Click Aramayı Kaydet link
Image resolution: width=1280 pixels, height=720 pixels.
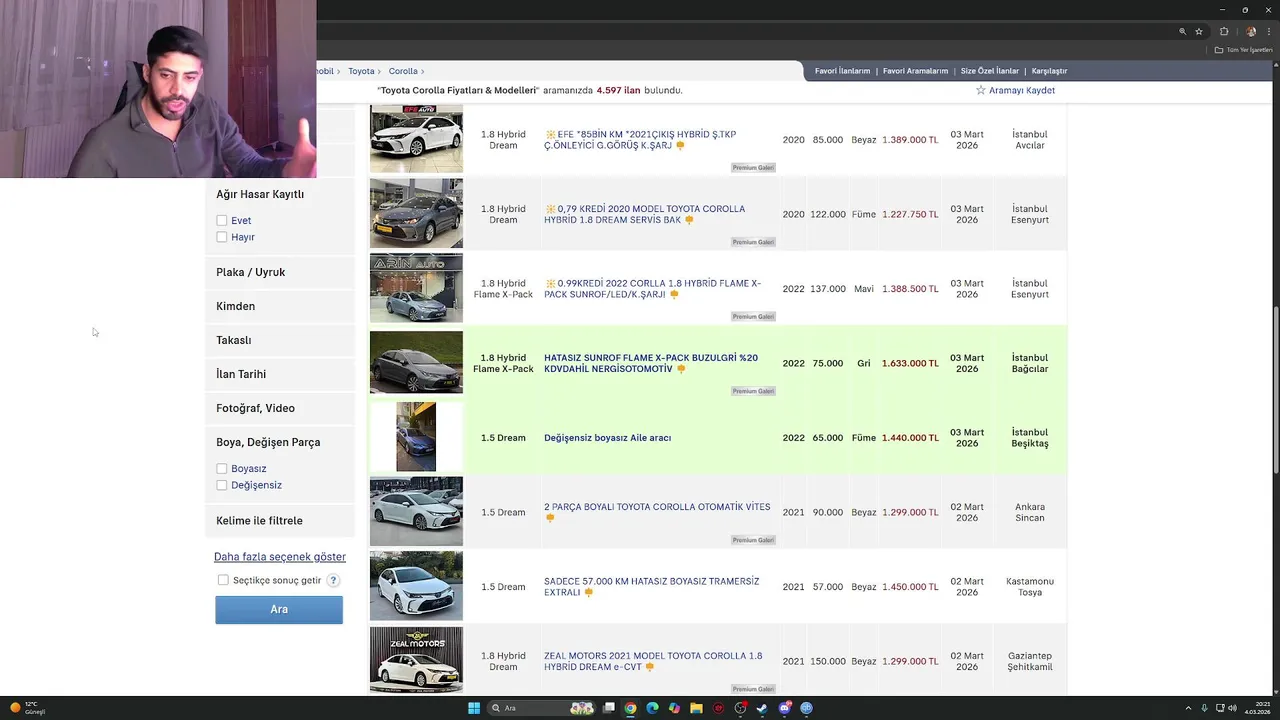pyautogui.click(x=1022, y=90)
